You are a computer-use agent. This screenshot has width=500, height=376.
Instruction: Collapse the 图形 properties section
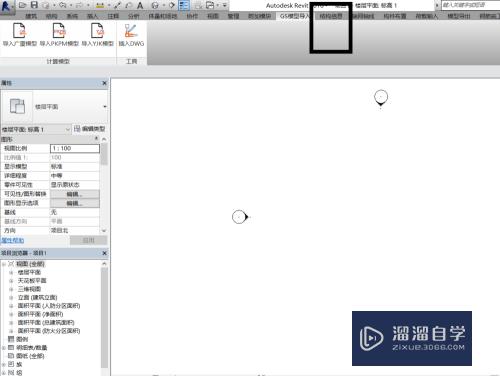pyautogui.click(x=97, y=139)
